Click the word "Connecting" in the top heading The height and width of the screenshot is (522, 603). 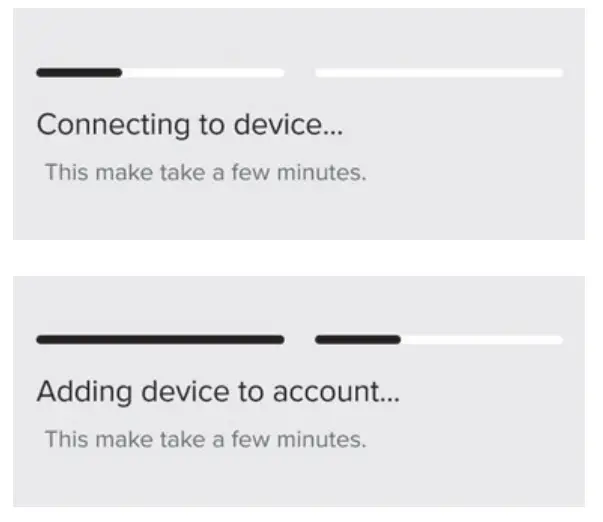[113, 126]
